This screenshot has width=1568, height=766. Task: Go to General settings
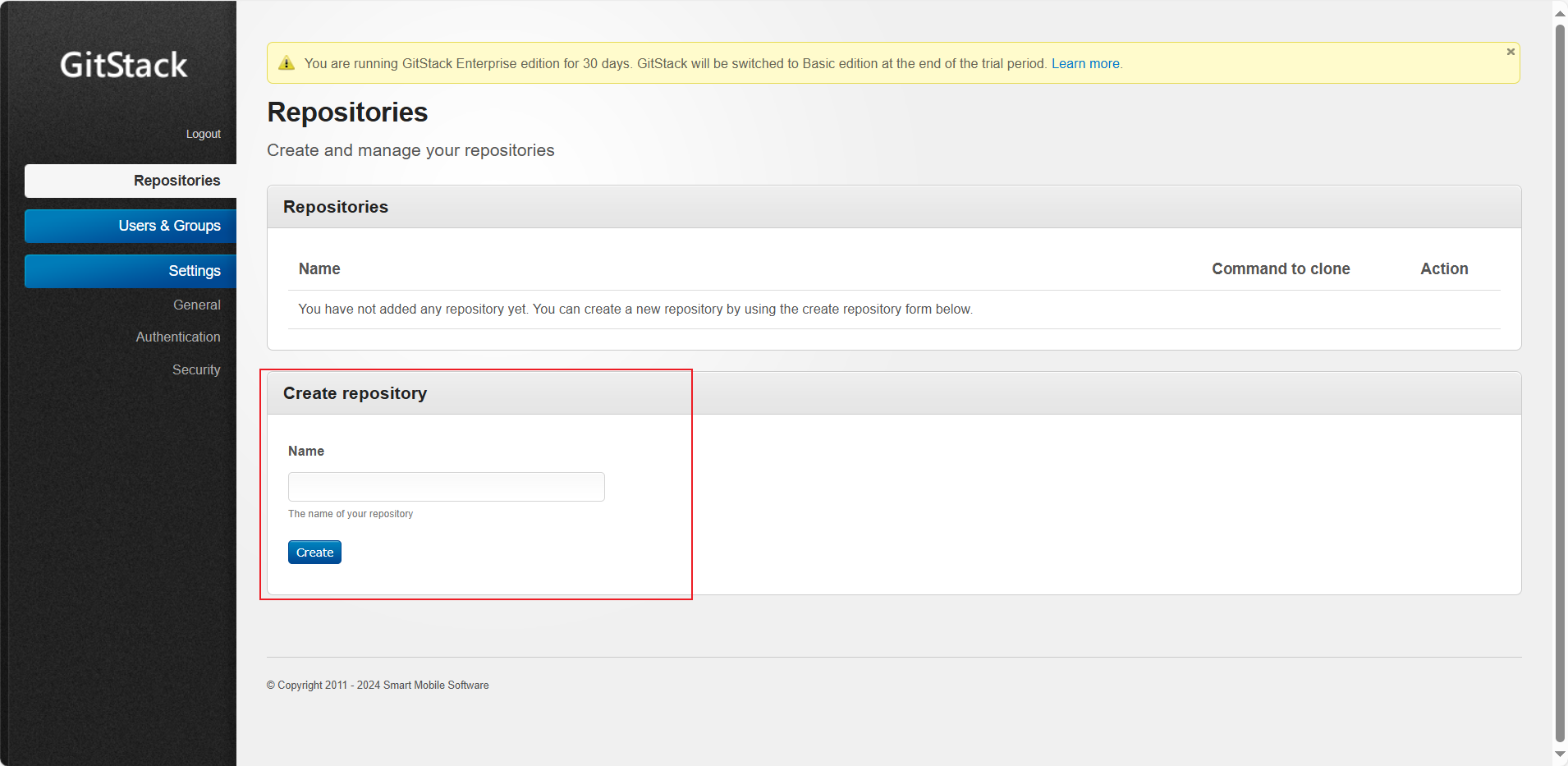click(196, 305)
